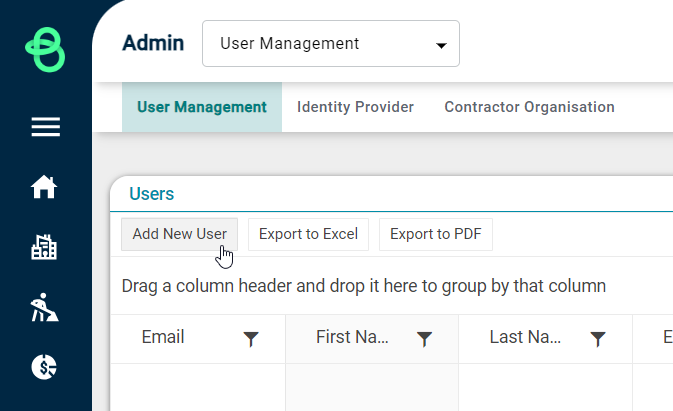Open the Contractor Organisation tab

pyautogui.click(x=529, y=107)
